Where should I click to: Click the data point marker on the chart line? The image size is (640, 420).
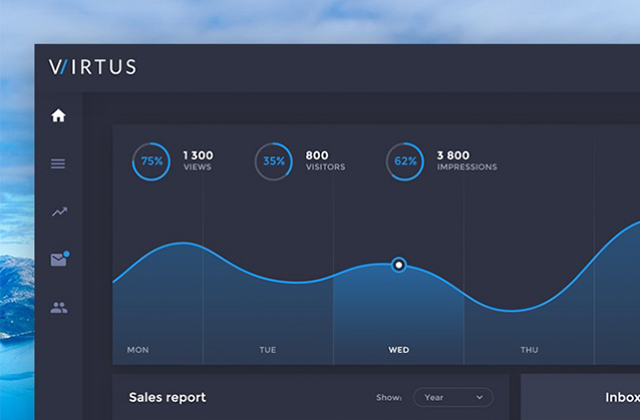tap(399, 265)
